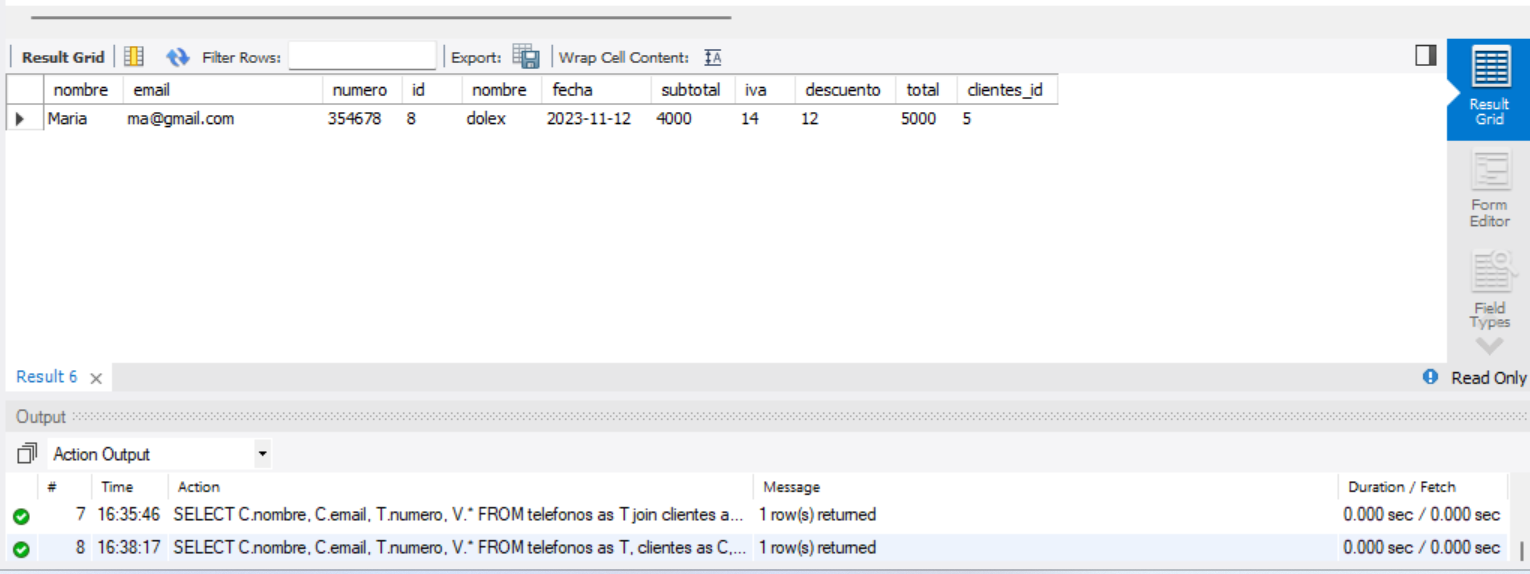Select the ma@gmail.com cell
The height and width of the screenshot is (574, 1530).
pos(222,119)
